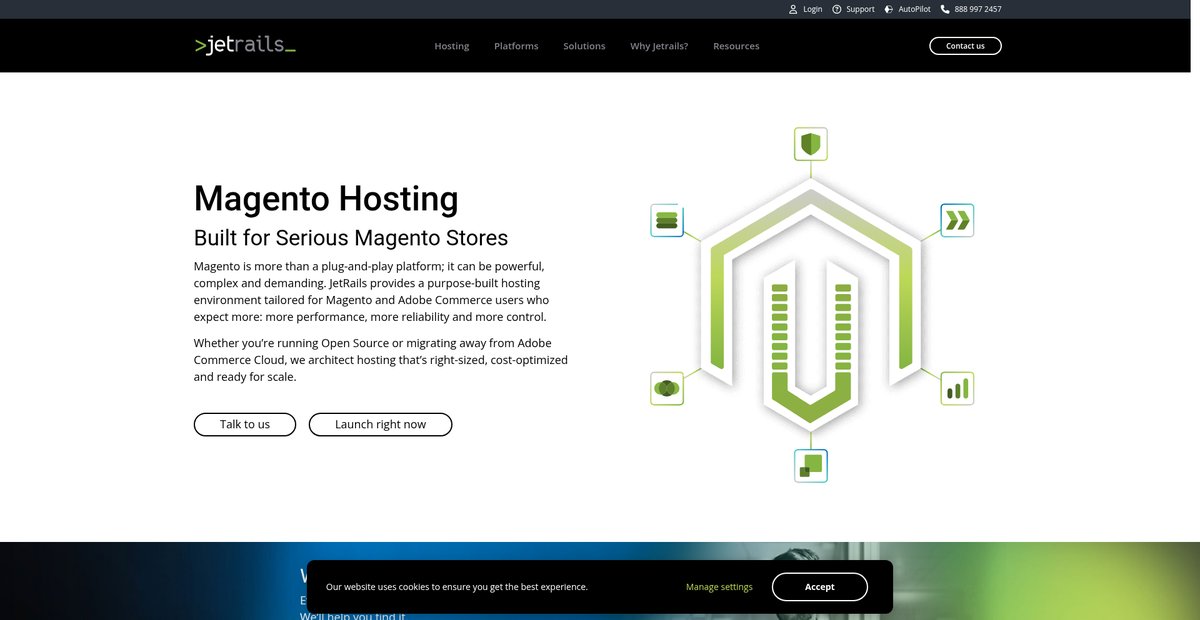Click the AutoPilot link text
Screen dimensions: 1200x620
tap(914, 9)
